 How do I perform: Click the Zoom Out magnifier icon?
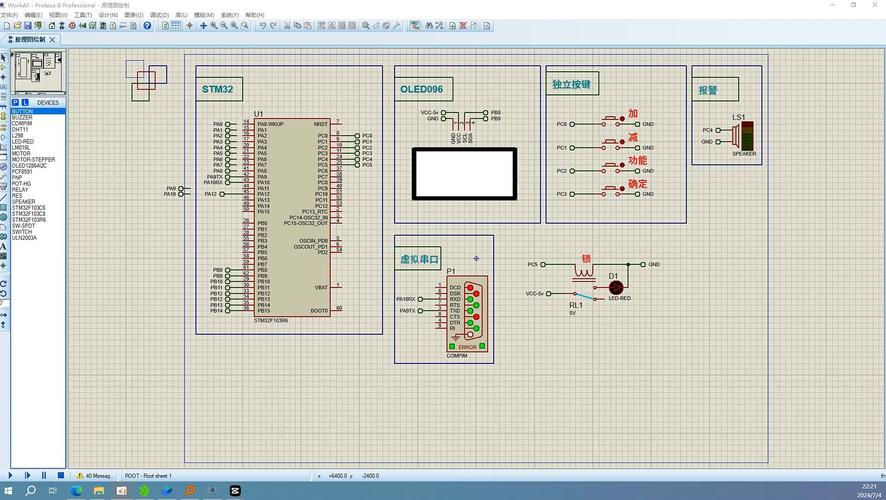coord(224,25)
